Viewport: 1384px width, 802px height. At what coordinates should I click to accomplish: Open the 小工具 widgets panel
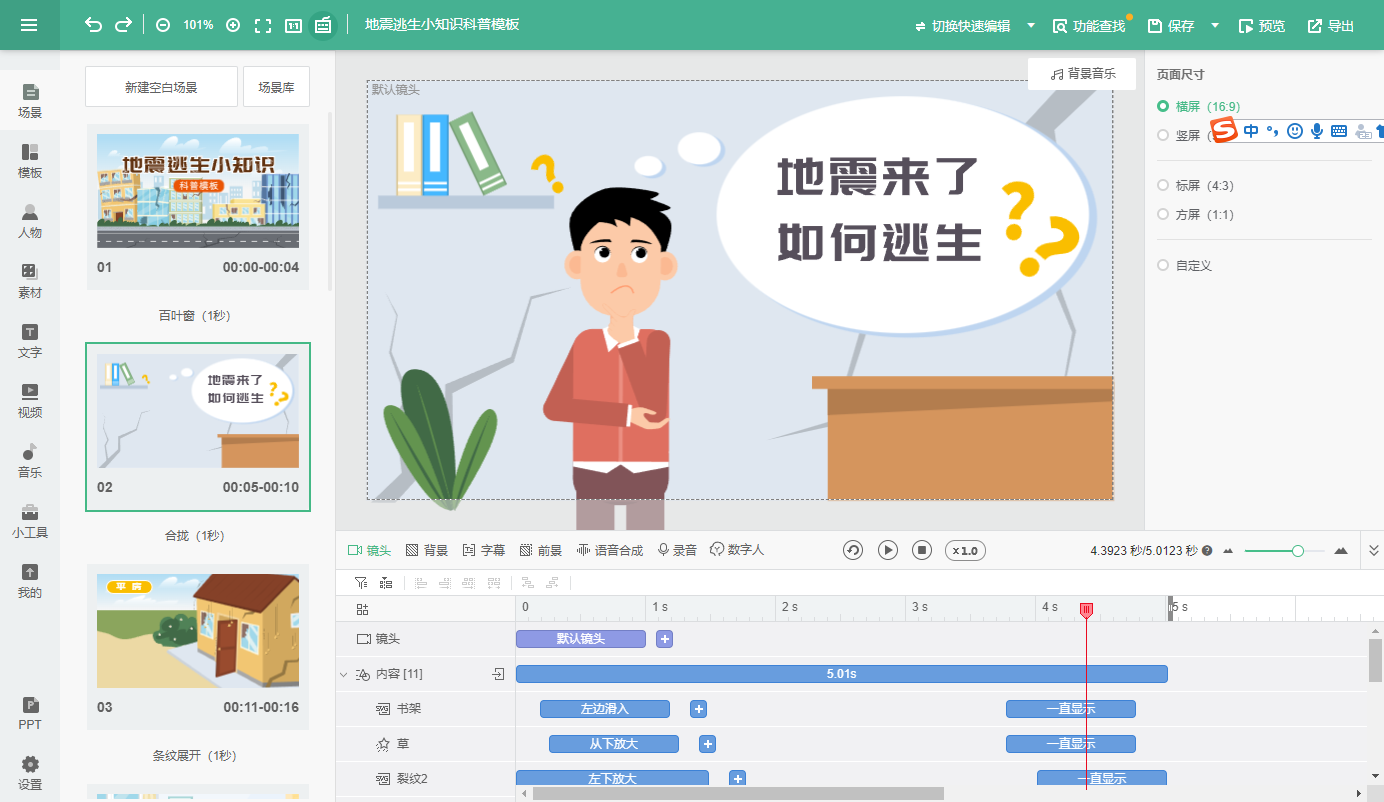click(x=30, y=521)
